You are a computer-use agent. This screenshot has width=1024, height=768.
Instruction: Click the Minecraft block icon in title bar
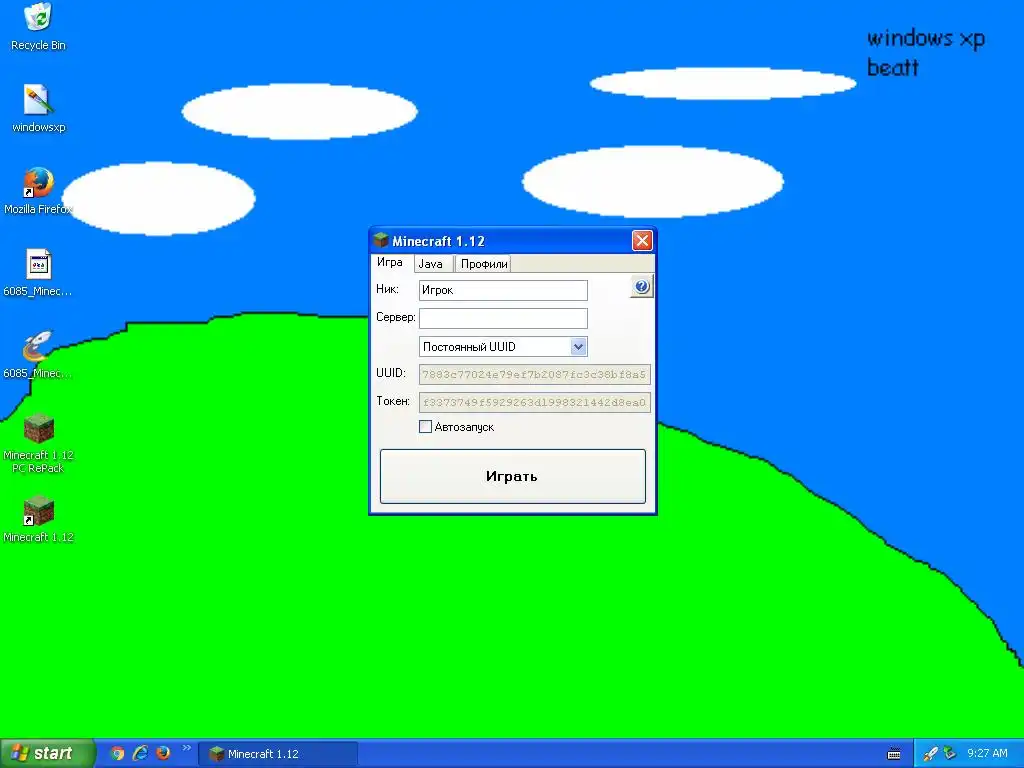pyautogui.click(x=381, y=240)
